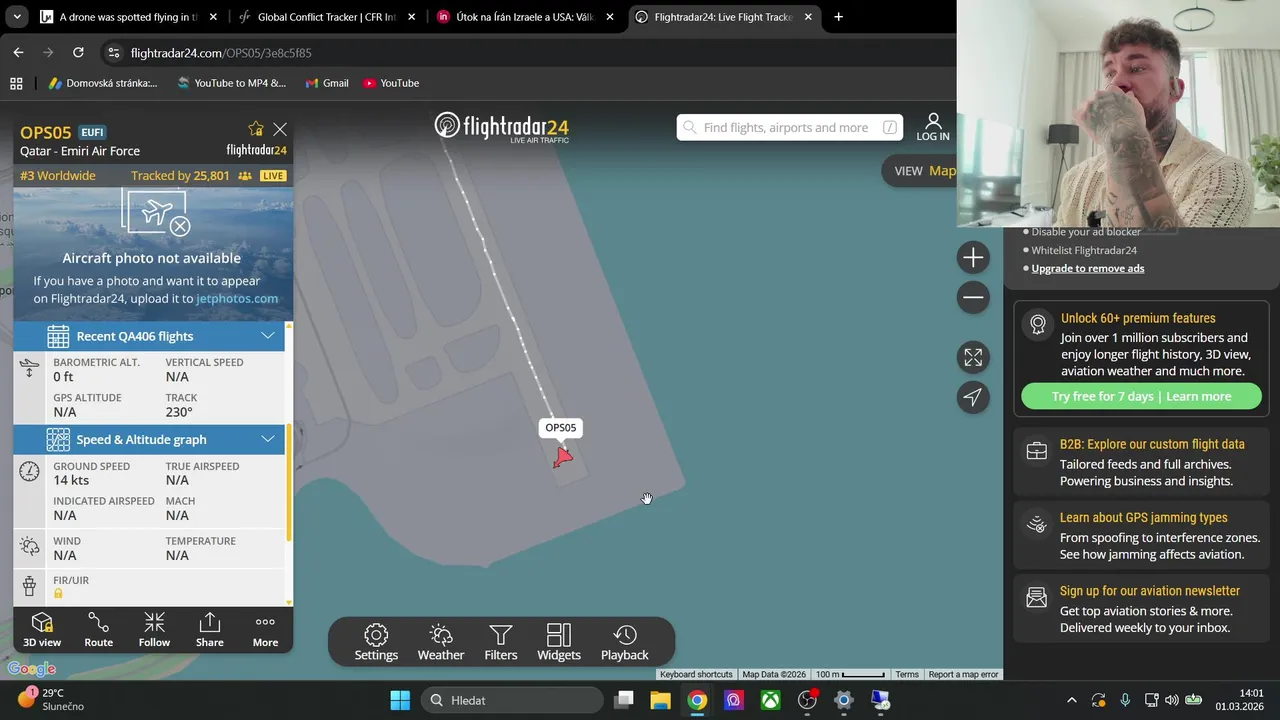The width and height of the screenshot is (1280, 720).
Task: Open Windows Start menu
Action: 400,700
